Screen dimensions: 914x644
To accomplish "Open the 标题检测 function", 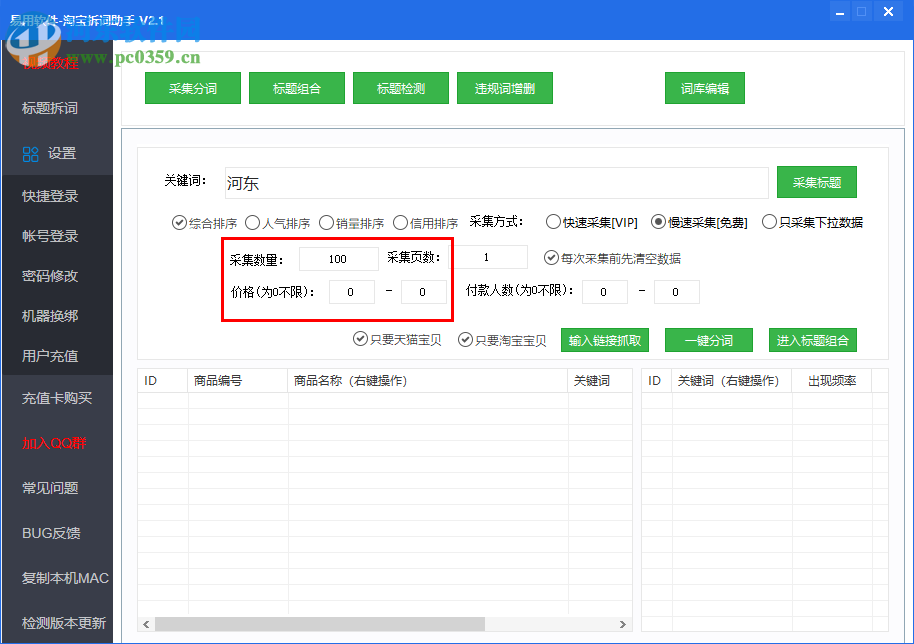I will [x=400, y=87].
